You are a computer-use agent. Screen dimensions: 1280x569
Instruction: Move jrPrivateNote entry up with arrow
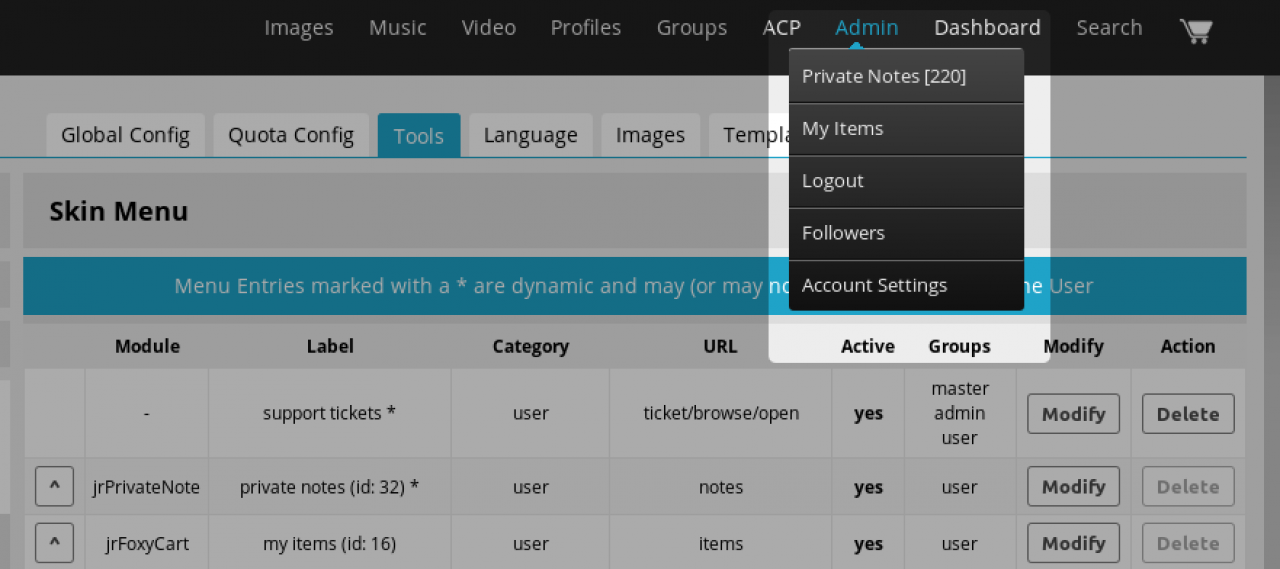[x=54, y=487]
